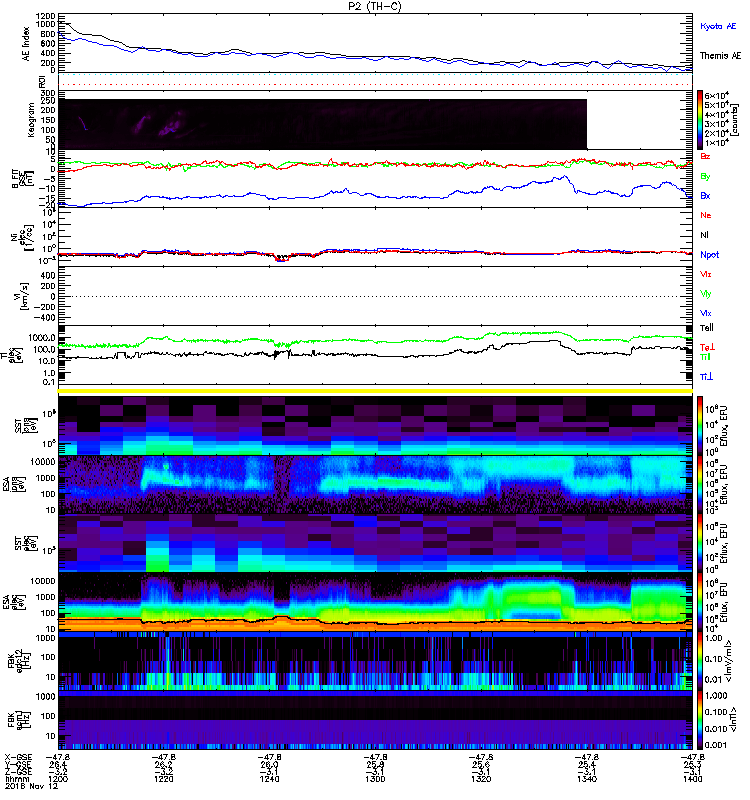Click the AE Index axis label

26,44
